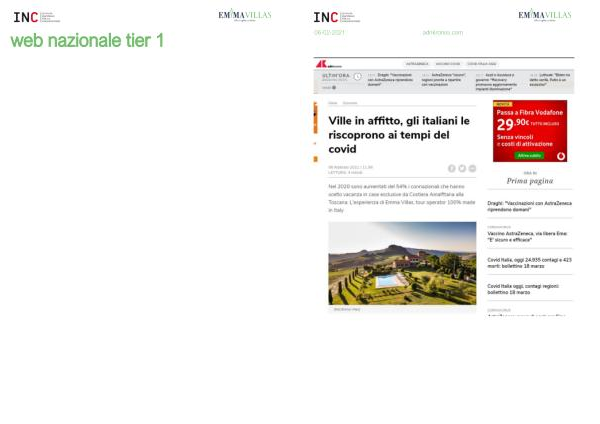This screenshot has width=600, height=424.
Task: Click the green date text on right slide
Action: tap(329, 33)
